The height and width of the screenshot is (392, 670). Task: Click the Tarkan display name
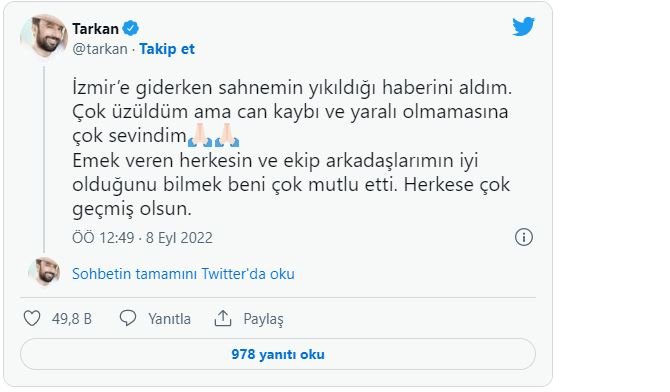95,29
